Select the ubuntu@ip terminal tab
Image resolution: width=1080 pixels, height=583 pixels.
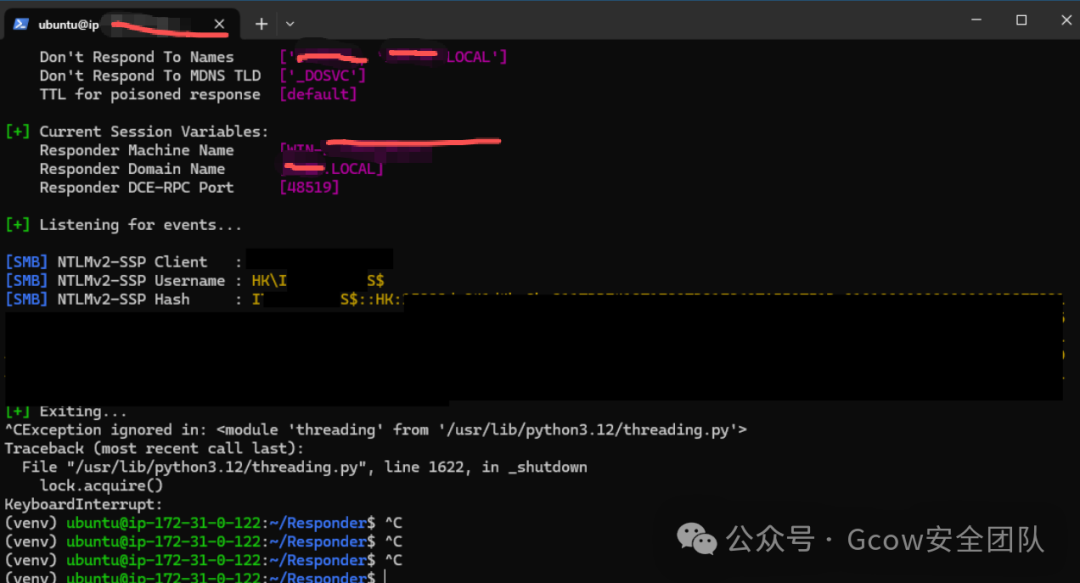pos(123,24)
